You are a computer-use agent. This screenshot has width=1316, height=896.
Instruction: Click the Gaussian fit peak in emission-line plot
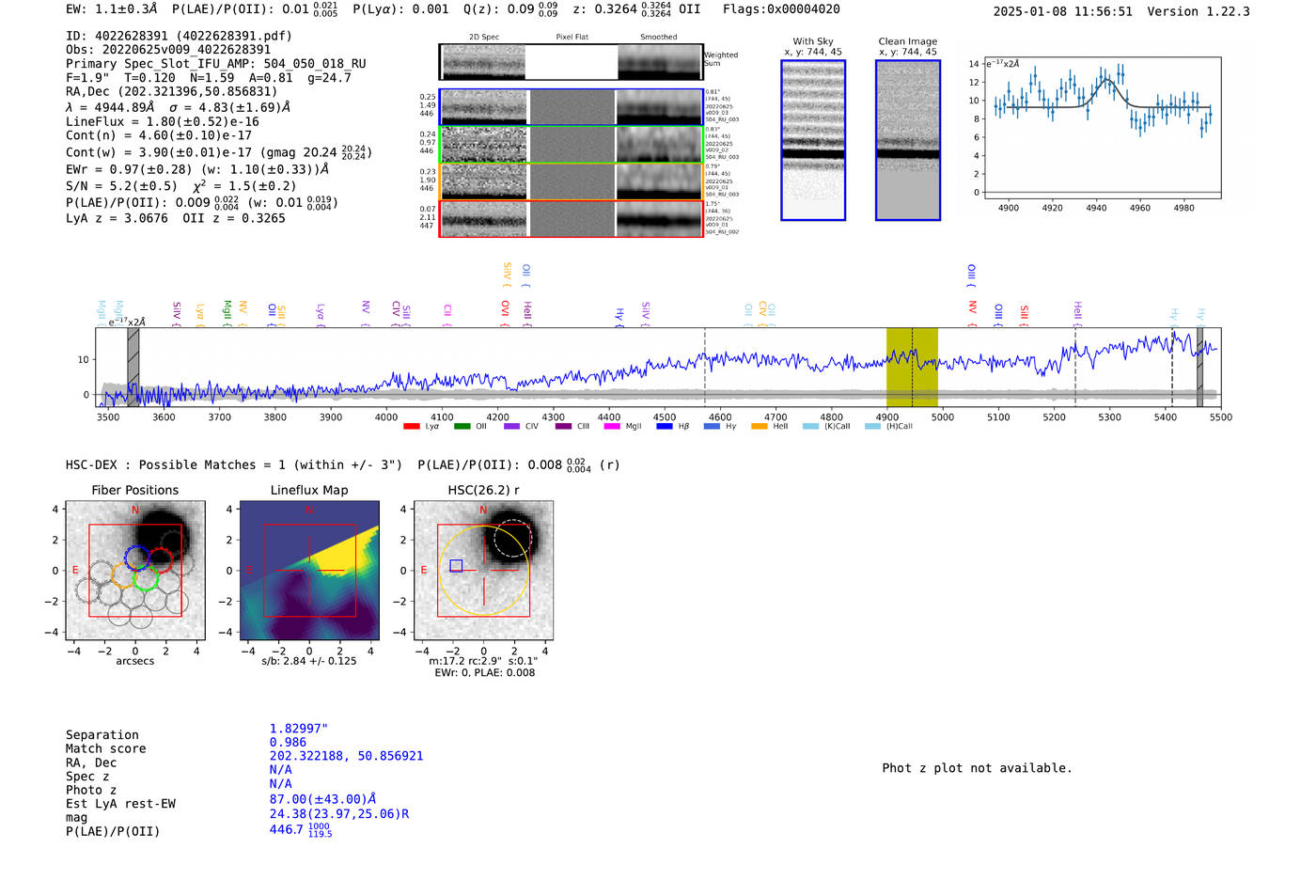1107,82
